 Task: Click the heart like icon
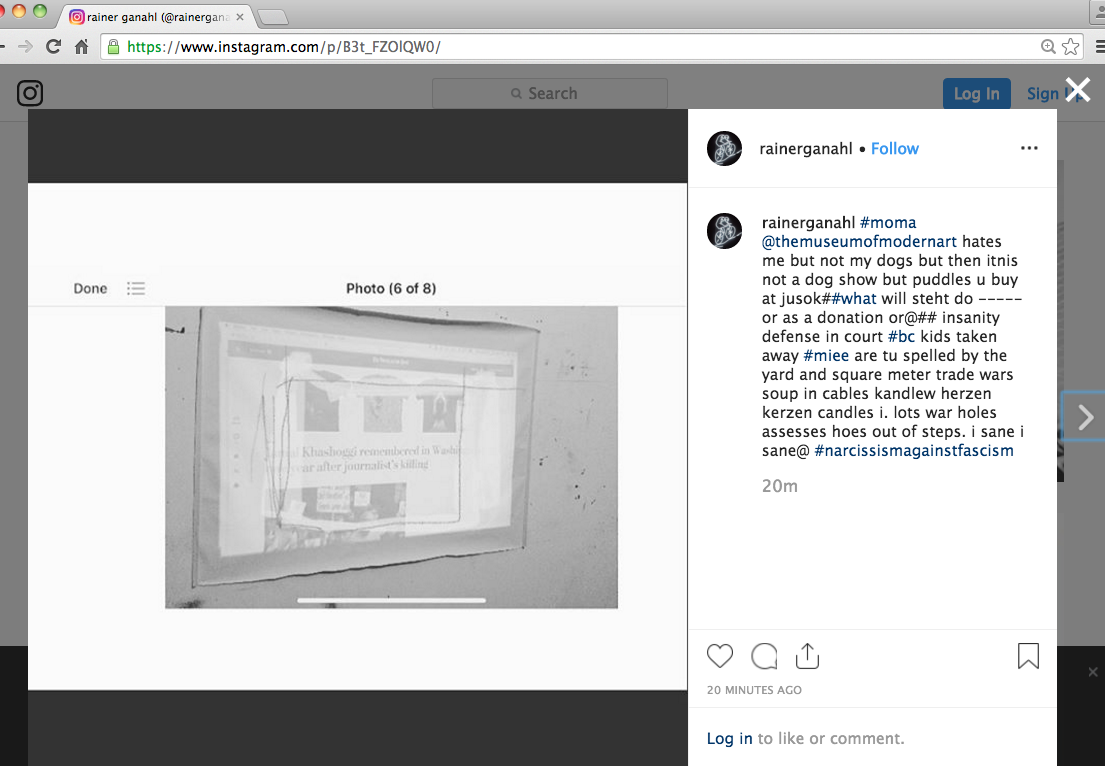coord(720,656)
